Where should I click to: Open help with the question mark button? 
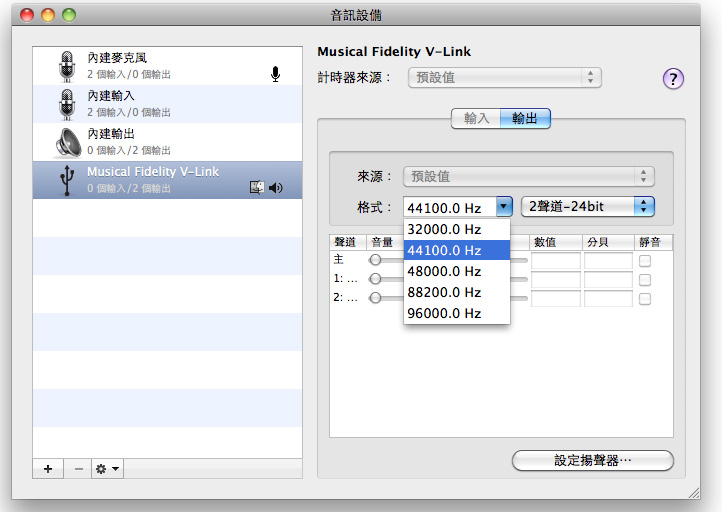(x=673, y=79)
